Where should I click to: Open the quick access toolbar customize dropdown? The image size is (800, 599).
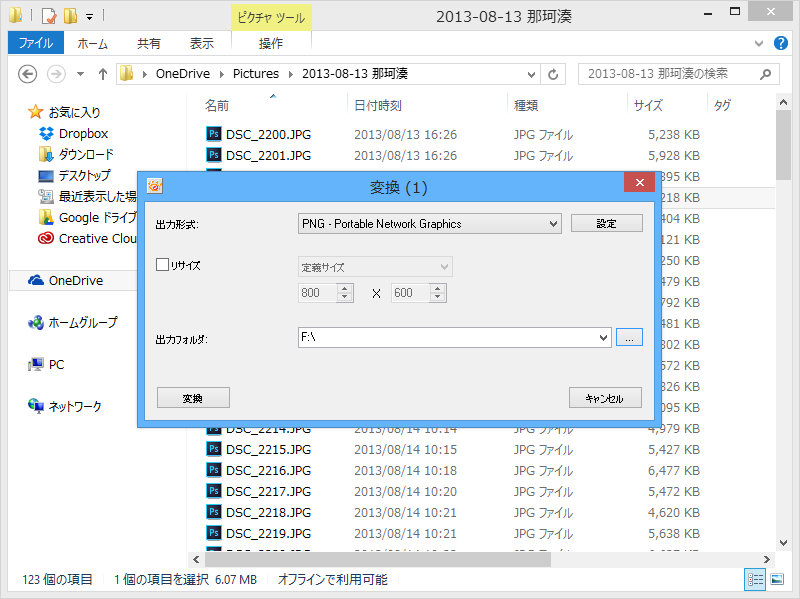tap(89, 17)
